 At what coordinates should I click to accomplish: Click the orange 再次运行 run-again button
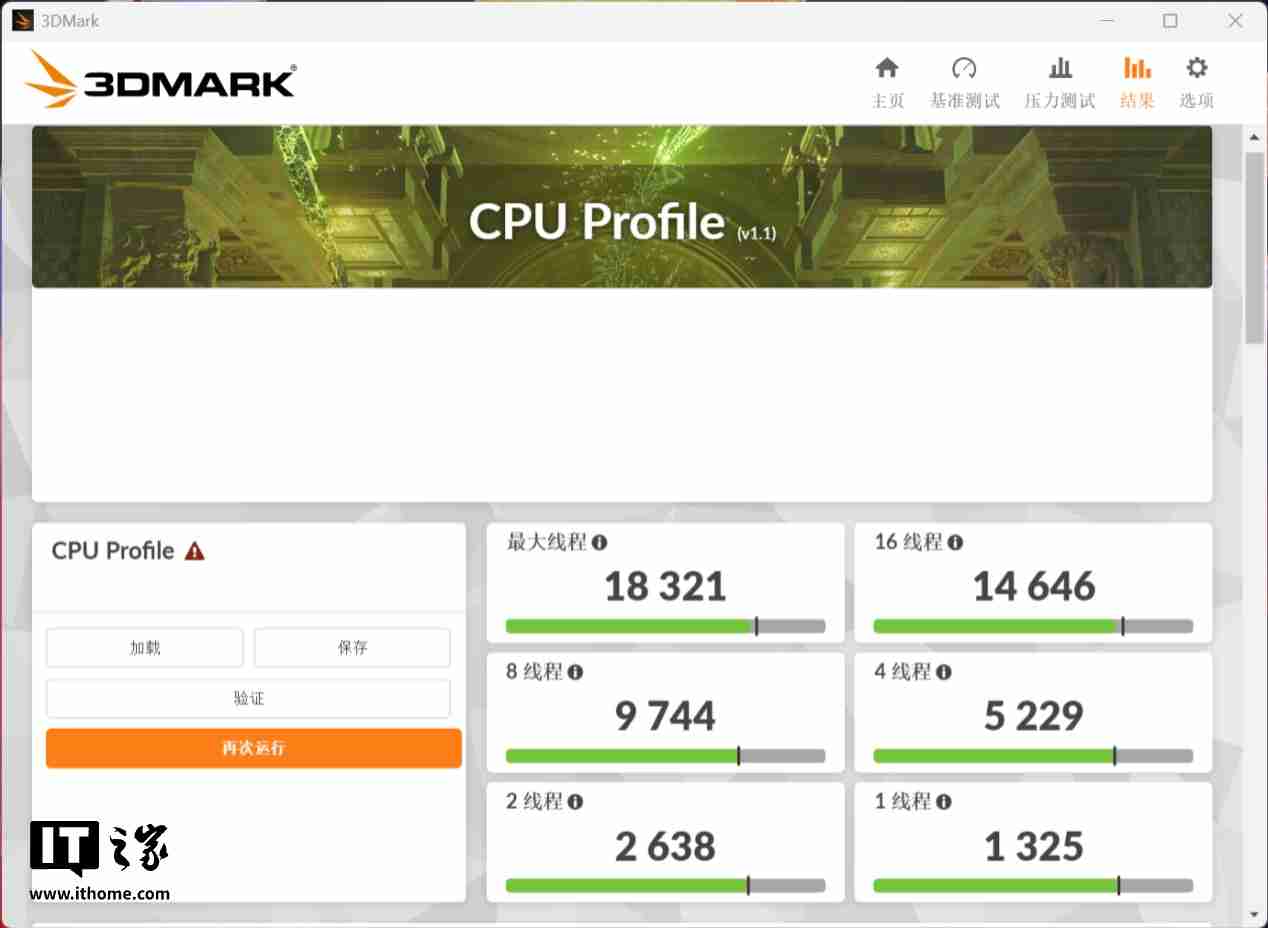[254, 748]
